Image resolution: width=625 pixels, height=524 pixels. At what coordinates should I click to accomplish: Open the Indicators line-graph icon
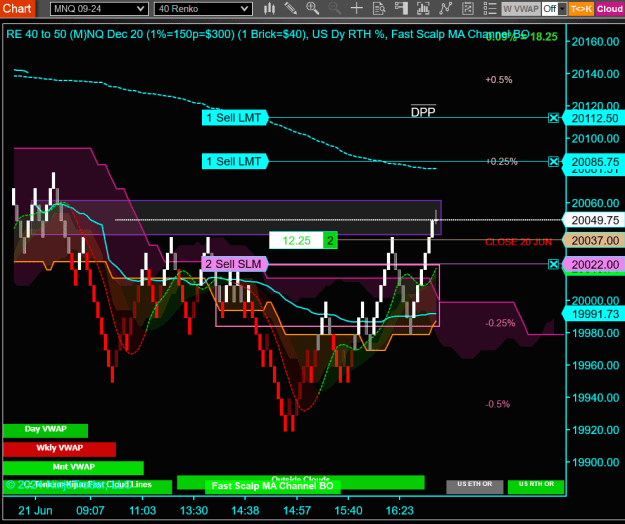pos(445,8)
